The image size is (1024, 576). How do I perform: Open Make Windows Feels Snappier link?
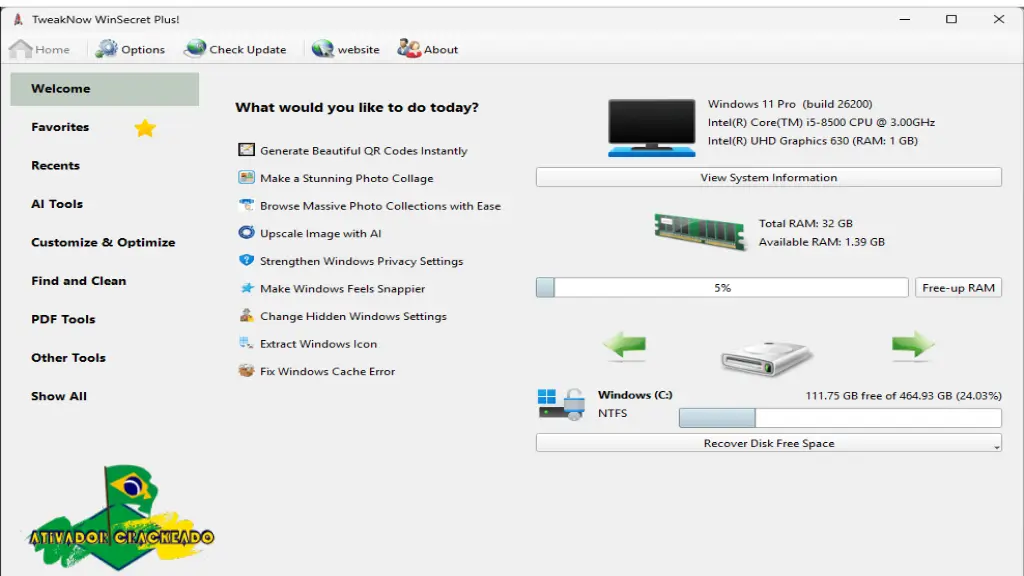pos(342,289)
